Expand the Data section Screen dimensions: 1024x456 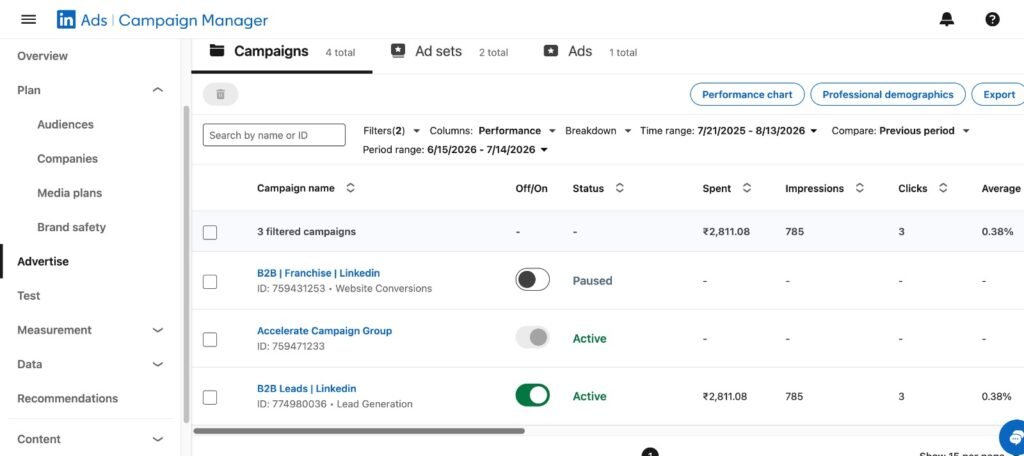tap(157, 364)
